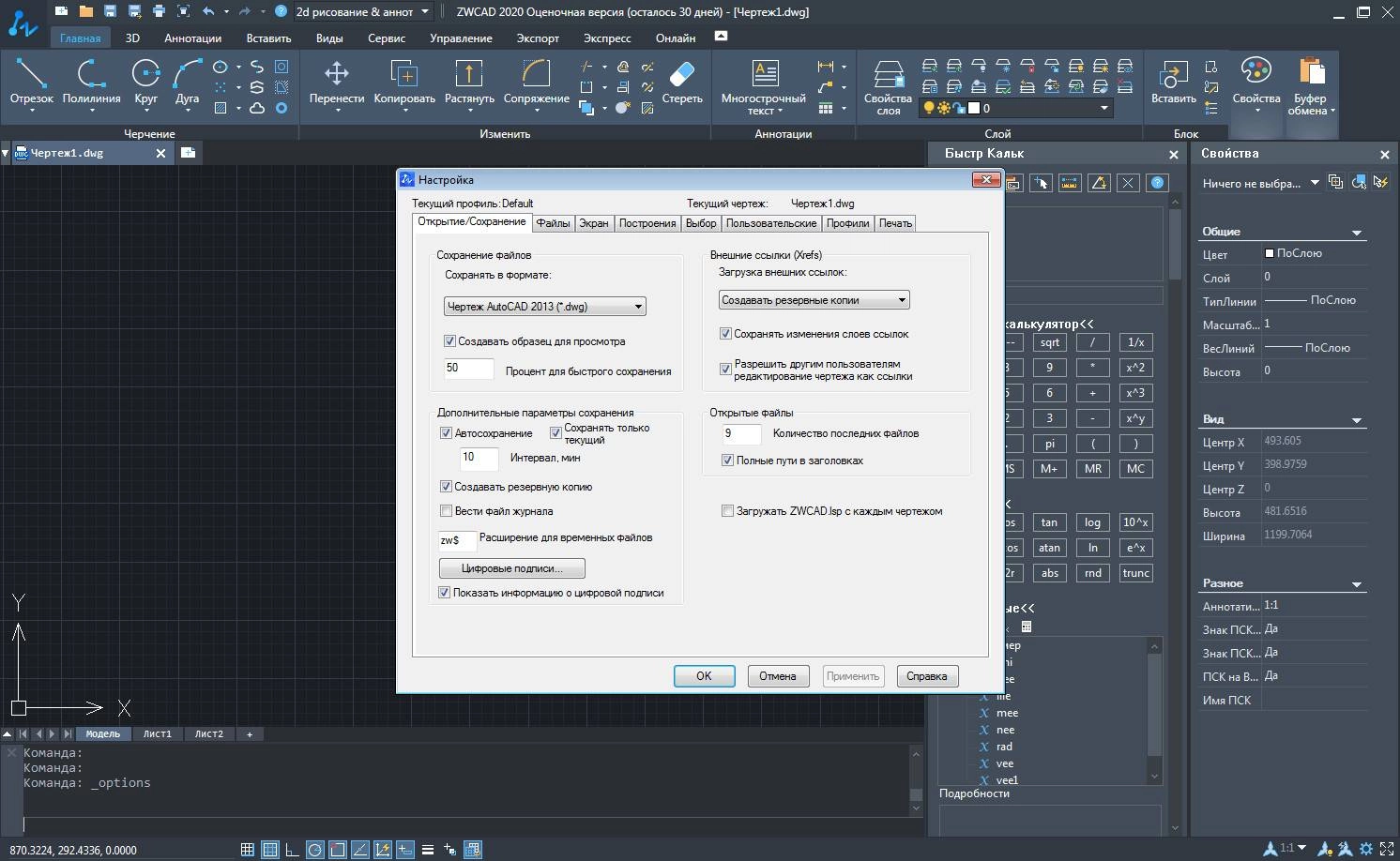1400x861 pixels.
Task: Switch to the Построения tab
Action: tap(647, 223)
